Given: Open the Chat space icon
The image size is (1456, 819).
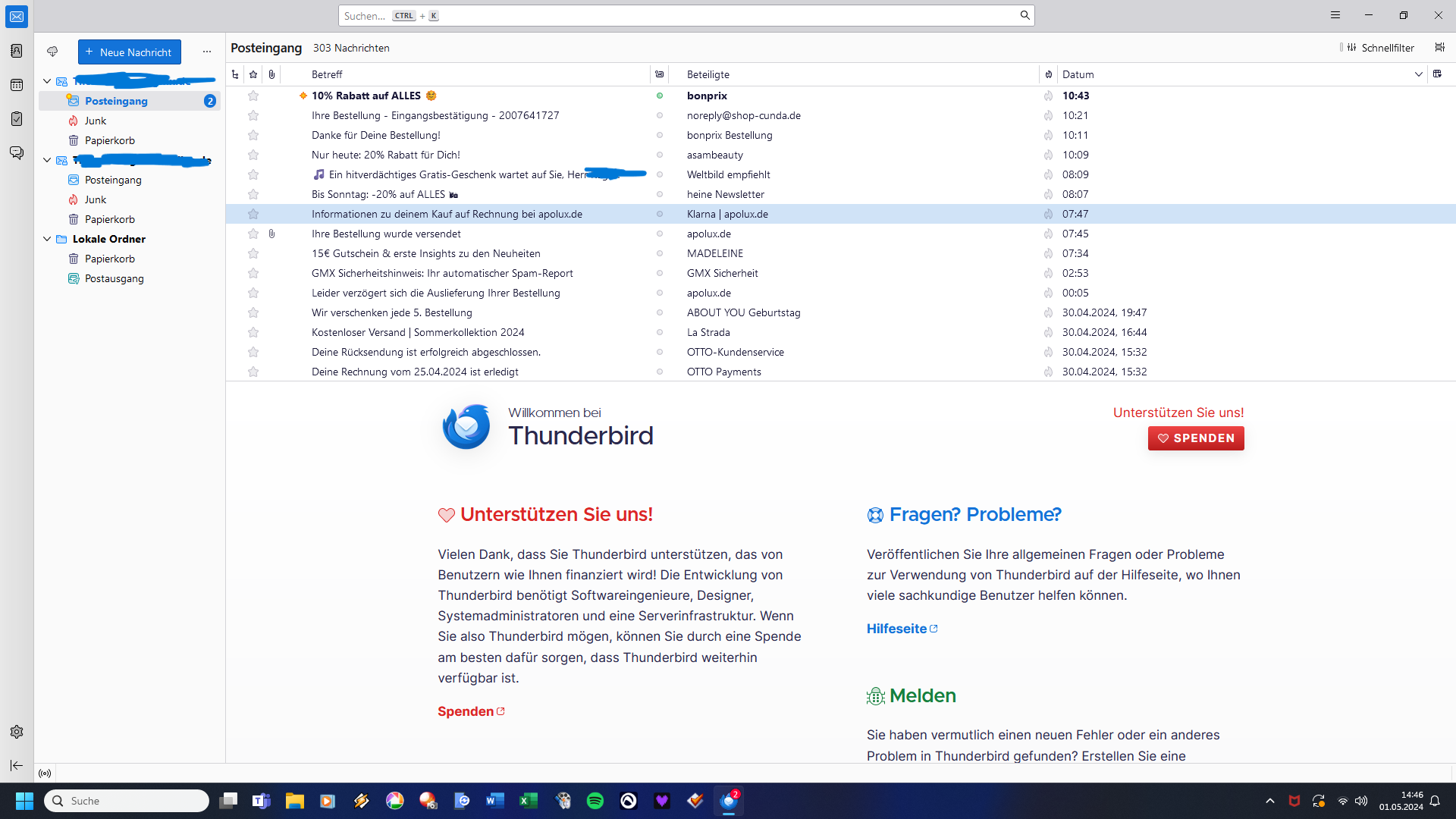Looking at the screenshot, I should pos(17,152).
